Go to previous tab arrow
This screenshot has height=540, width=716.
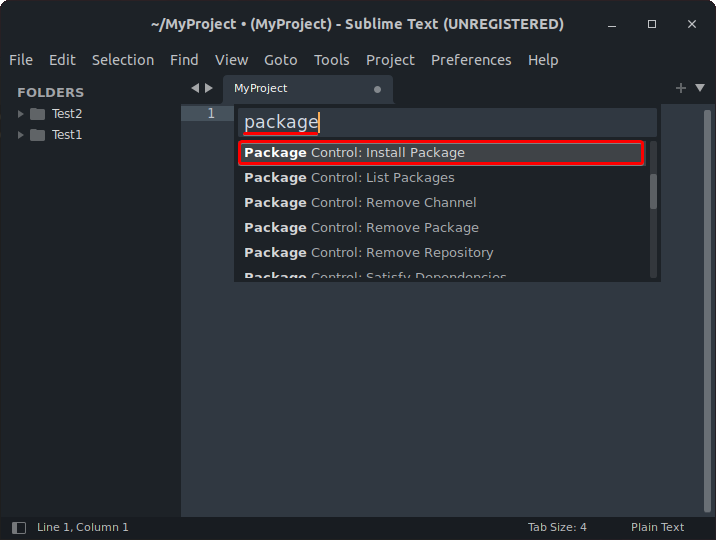[x=195, y=88]
